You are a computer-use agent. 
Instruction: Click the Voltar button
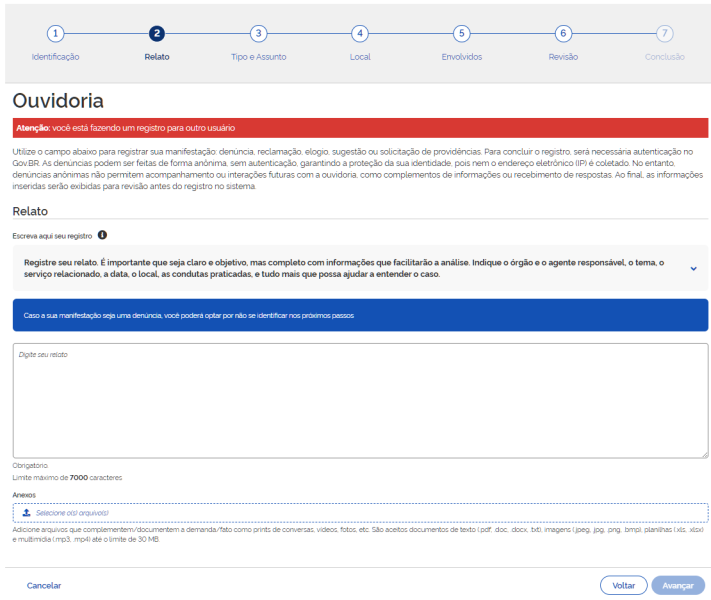coord(623,585)
